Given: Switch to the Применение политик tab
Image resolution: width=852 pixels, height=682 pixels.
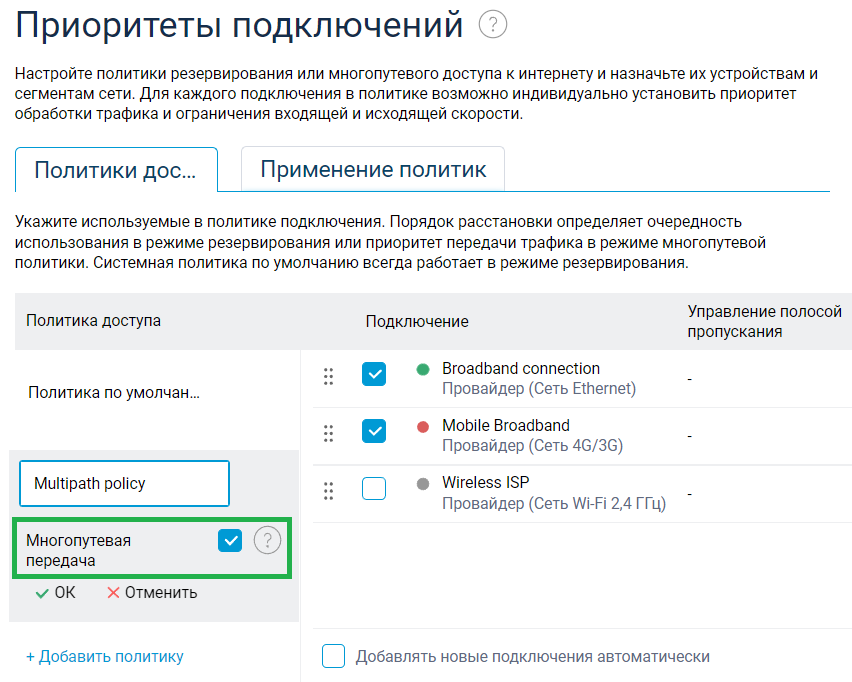Looking at the screenshot, I should (x=373, y=169).
